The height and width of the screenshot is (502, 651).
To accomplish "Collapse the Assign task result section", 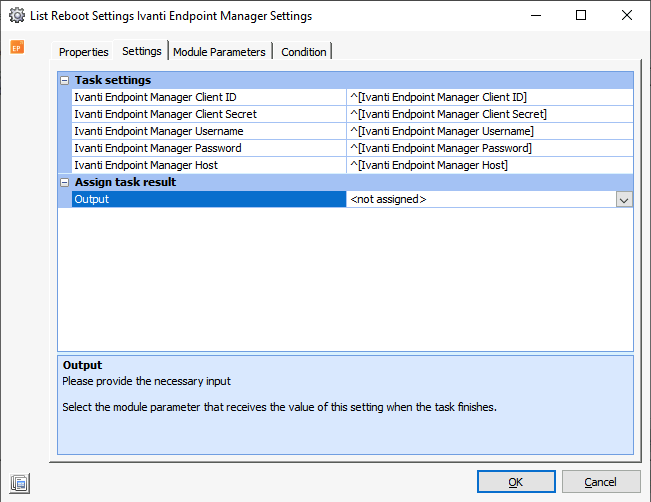I will (x=64, y=182).
